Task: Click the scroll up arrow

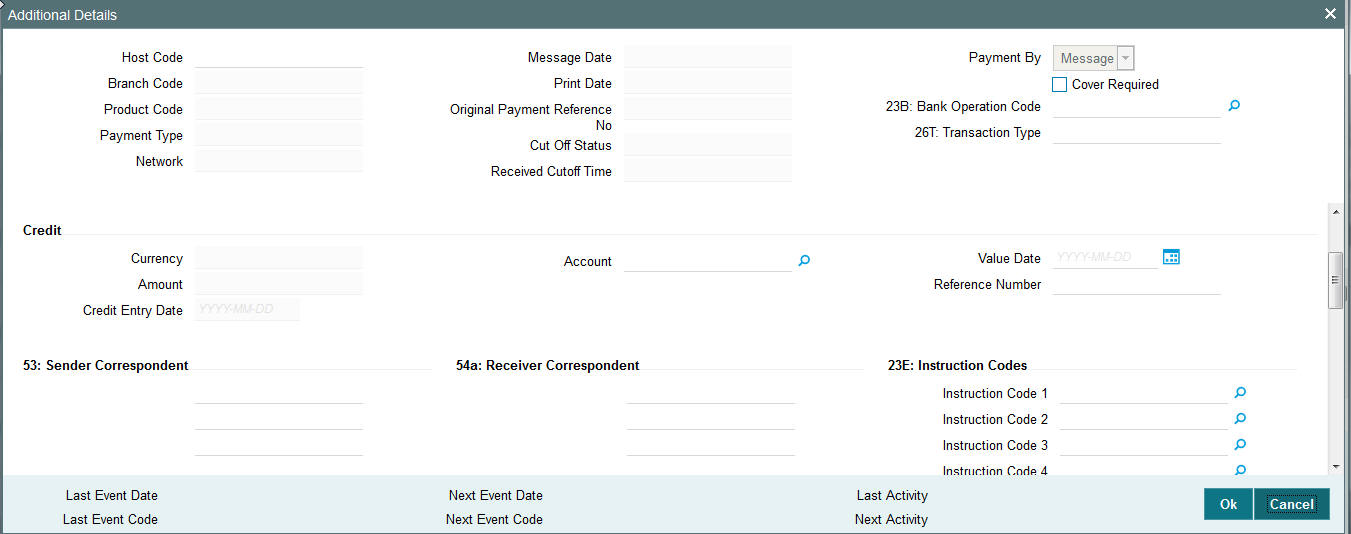Action: click(1336, 210)
